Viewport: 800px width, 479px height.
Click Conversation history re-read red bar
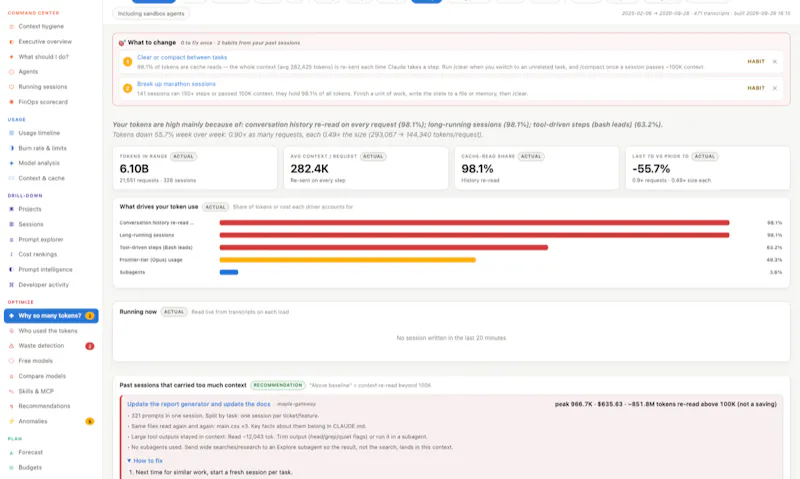pos(474,223)
